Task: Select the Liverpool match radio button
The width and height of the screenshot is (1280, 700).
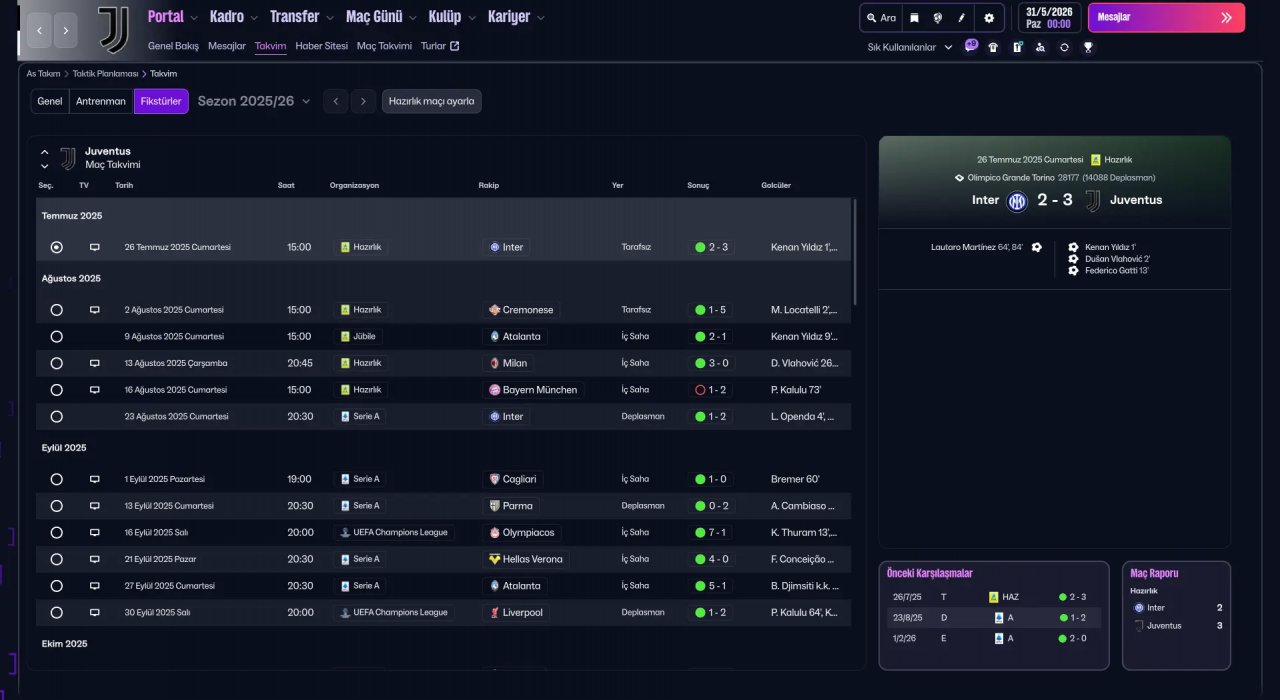Action: pyautogui.click(x=56, y=612)
